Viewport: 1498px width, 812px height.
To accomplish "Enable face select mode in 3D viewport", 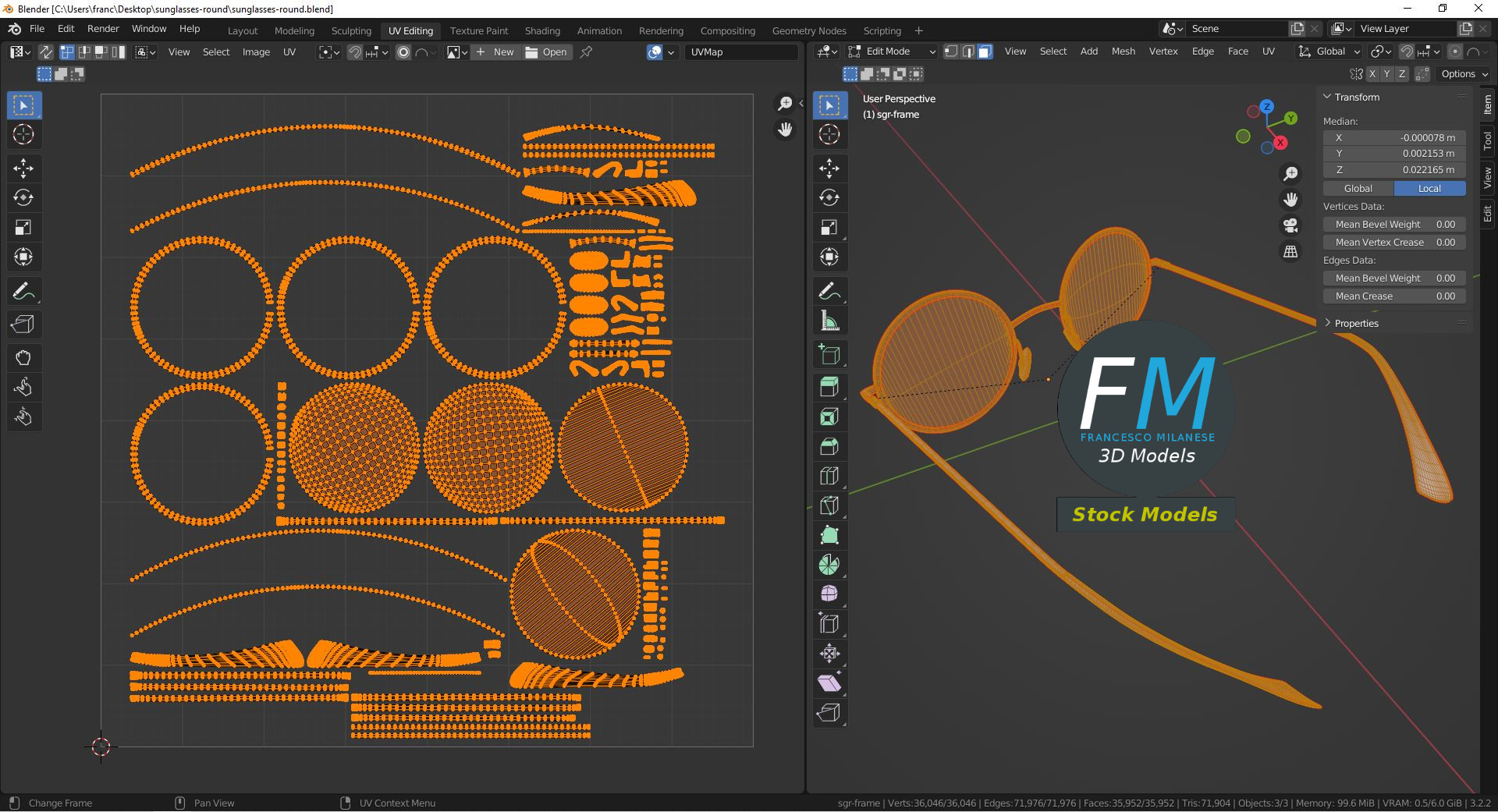I will point(985,51).
